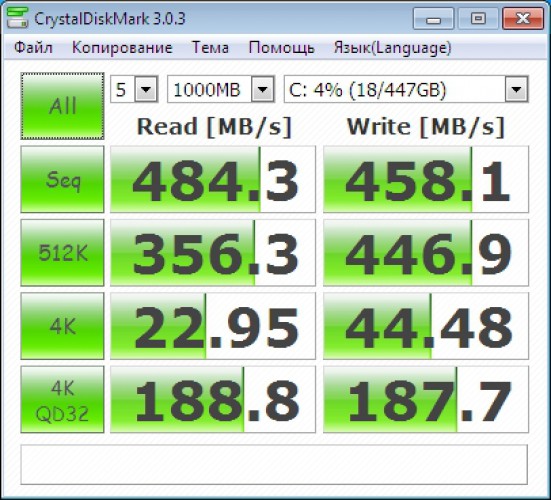Viewport: 551px width, 500px height.
Task: Open the Помощь menu
Action: point(281,48)
